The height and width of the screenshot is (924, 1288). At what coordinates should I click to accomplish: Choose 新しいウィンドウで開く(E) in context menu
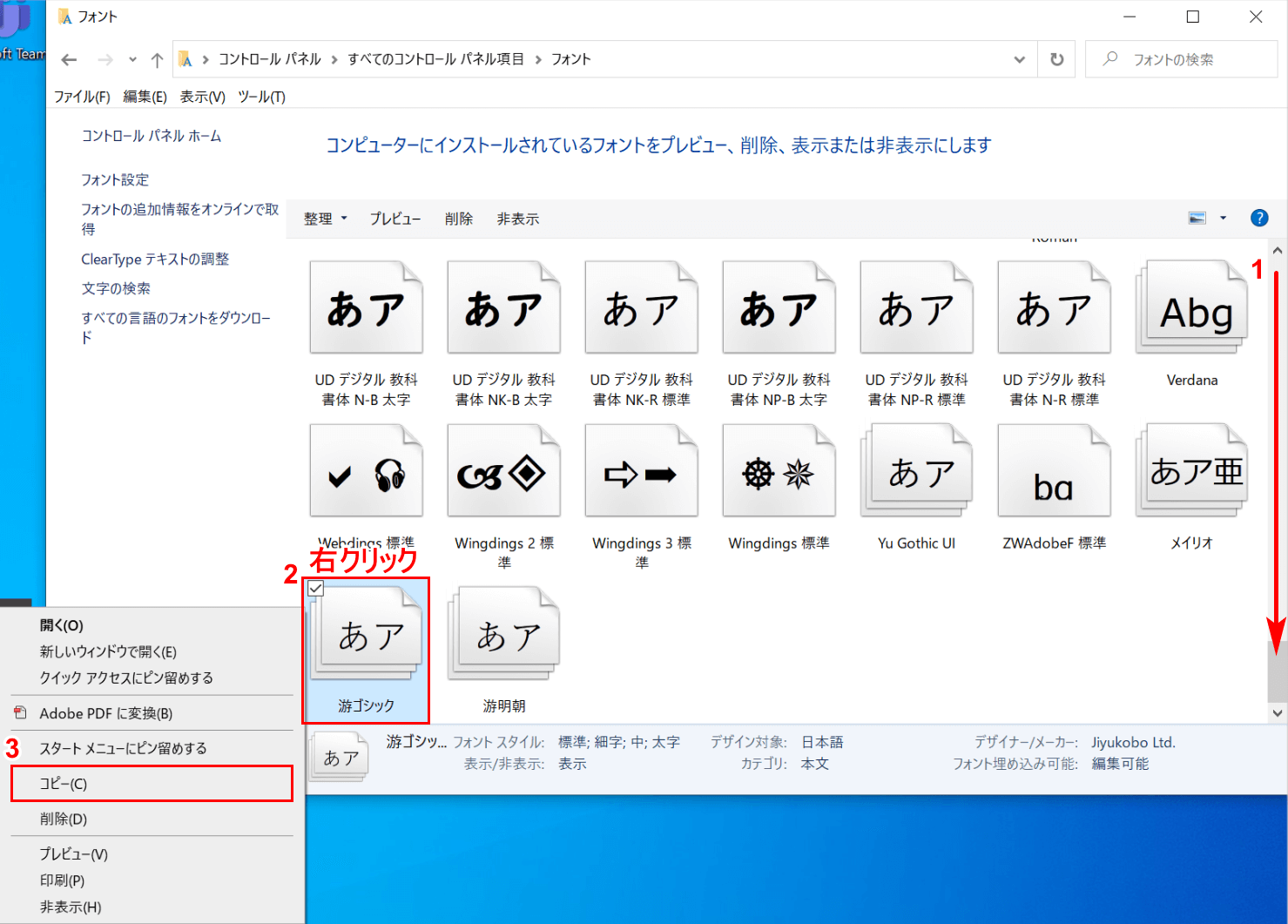pos(152,651)
